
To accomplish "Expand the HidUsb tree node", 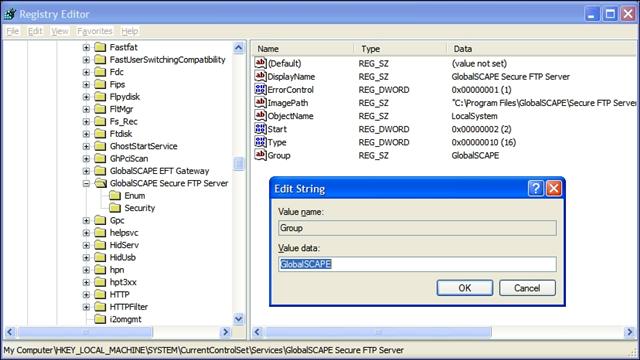I will 86,258.
